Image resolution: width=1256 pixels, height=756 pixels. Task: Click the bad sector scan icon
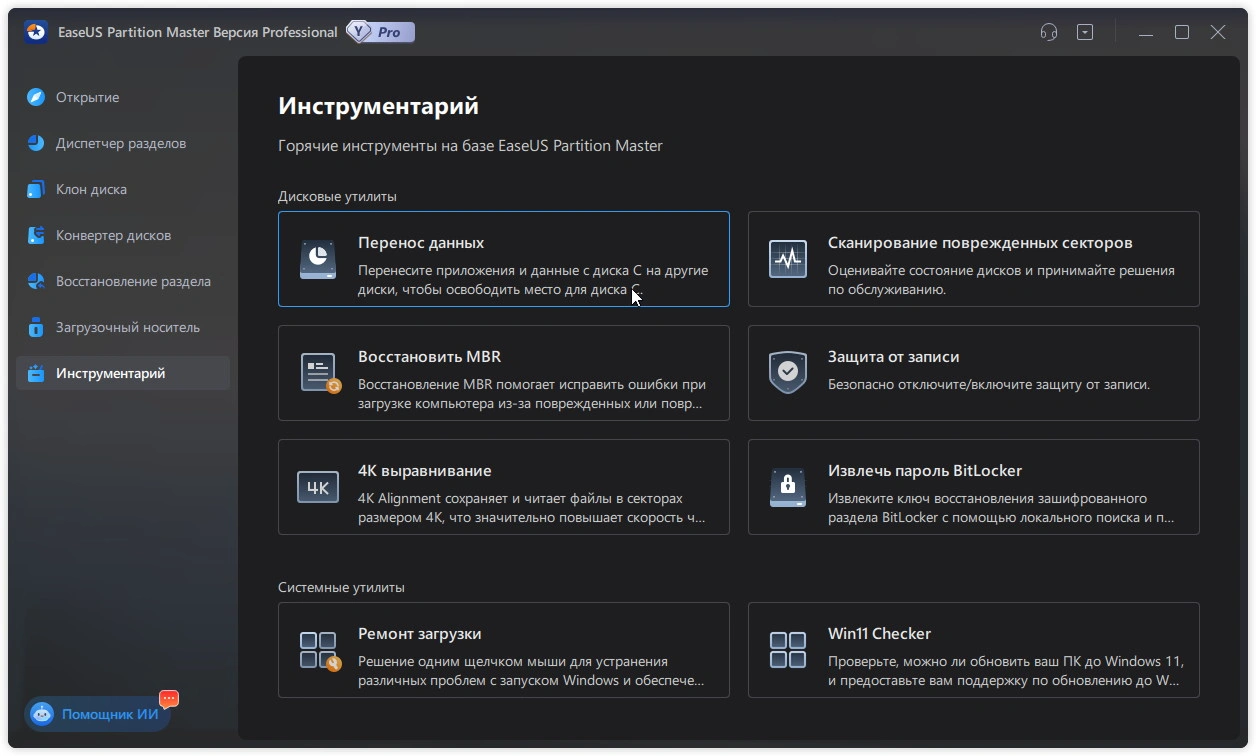click(788, 259)
